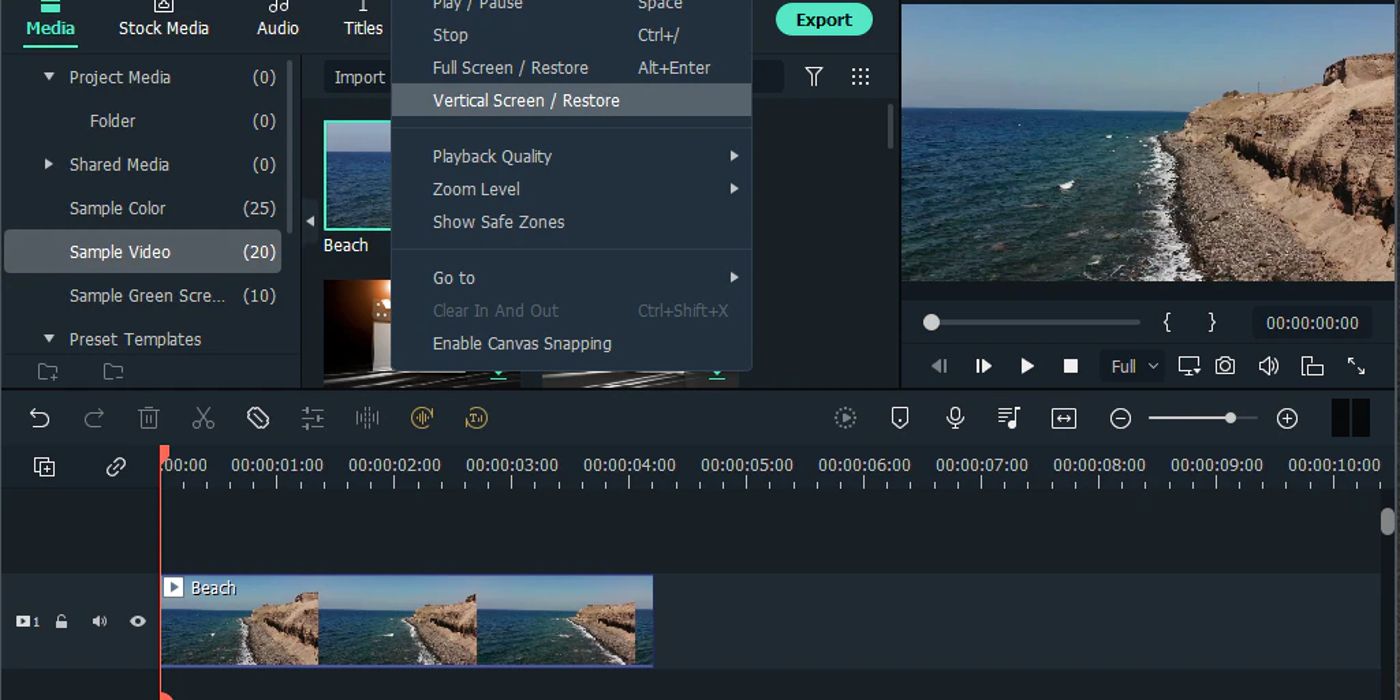Collapse the Project Media tree
The image size is (1400, 700).
[x=49, y=77]
